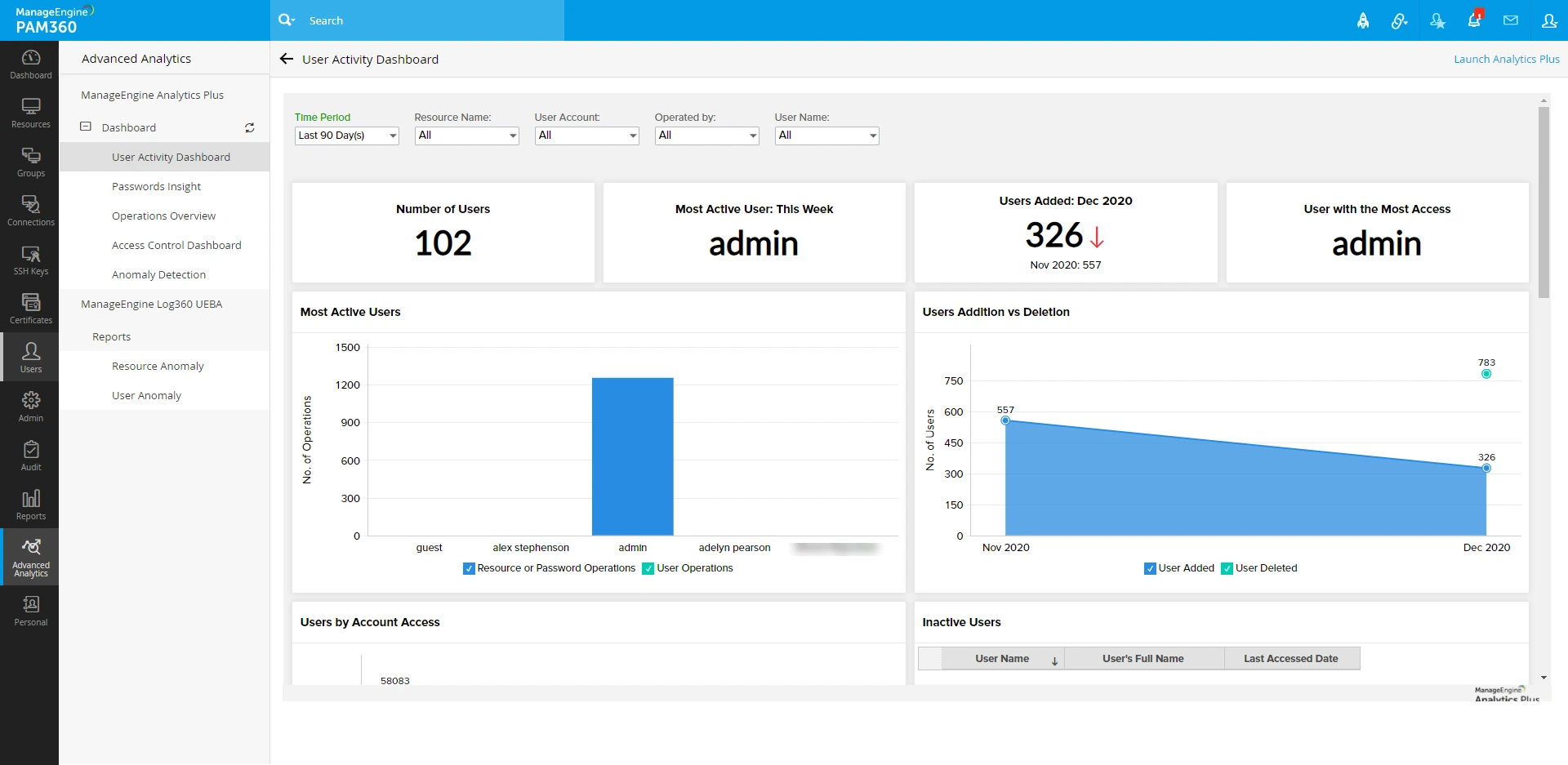Image resolution: width=1568 pixels, height=765 pixels.
Task: Go back using the back arrow
Action: coord(286,59)
